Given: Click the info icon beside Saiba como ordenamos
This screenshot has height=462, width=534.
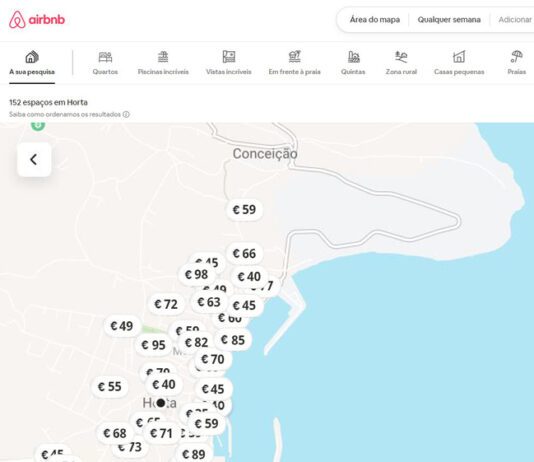Looking at the screenshot, I should coord(126,114).
